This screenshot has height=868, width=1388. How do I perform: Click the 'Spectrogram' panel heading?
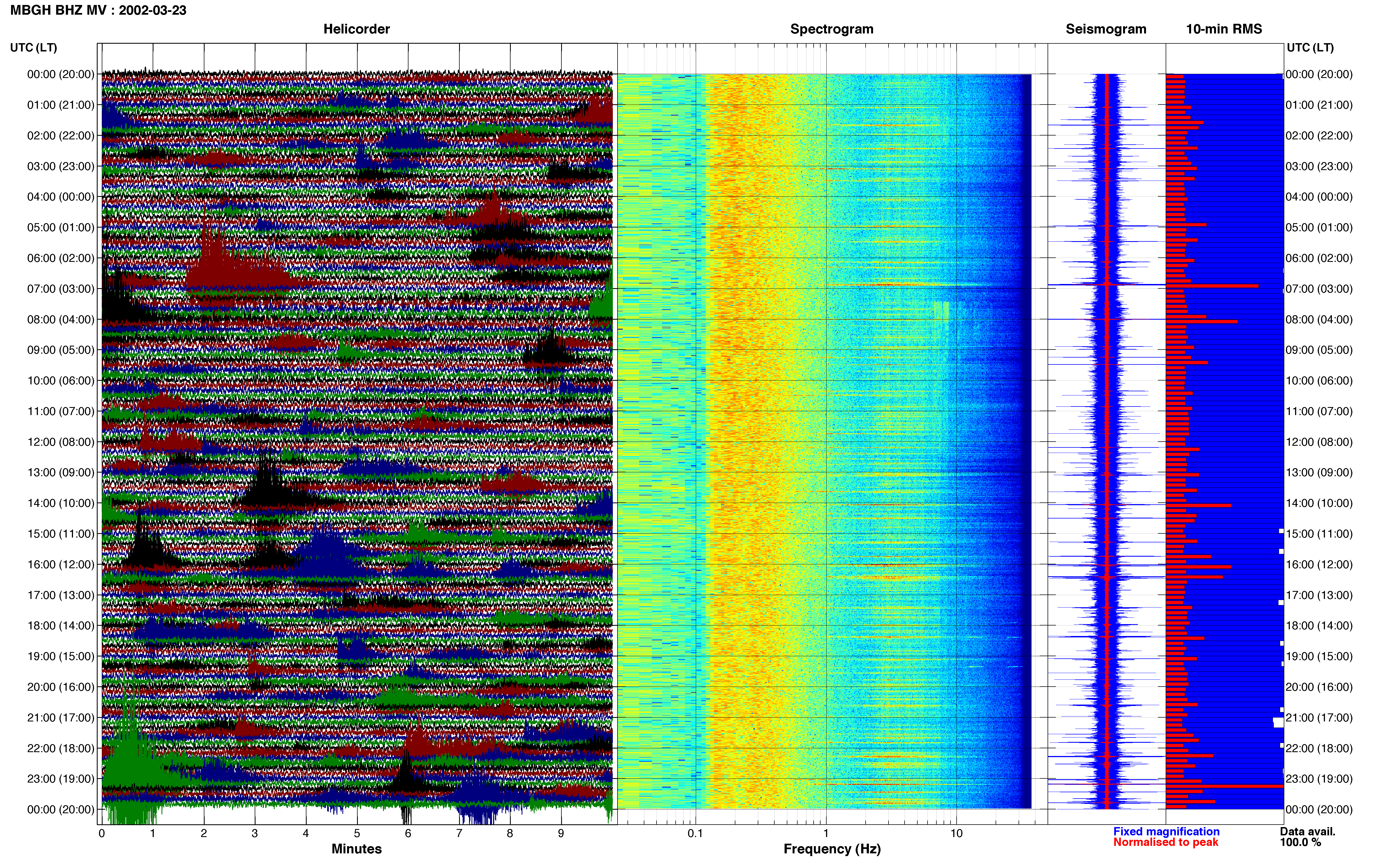click(832, 29)
